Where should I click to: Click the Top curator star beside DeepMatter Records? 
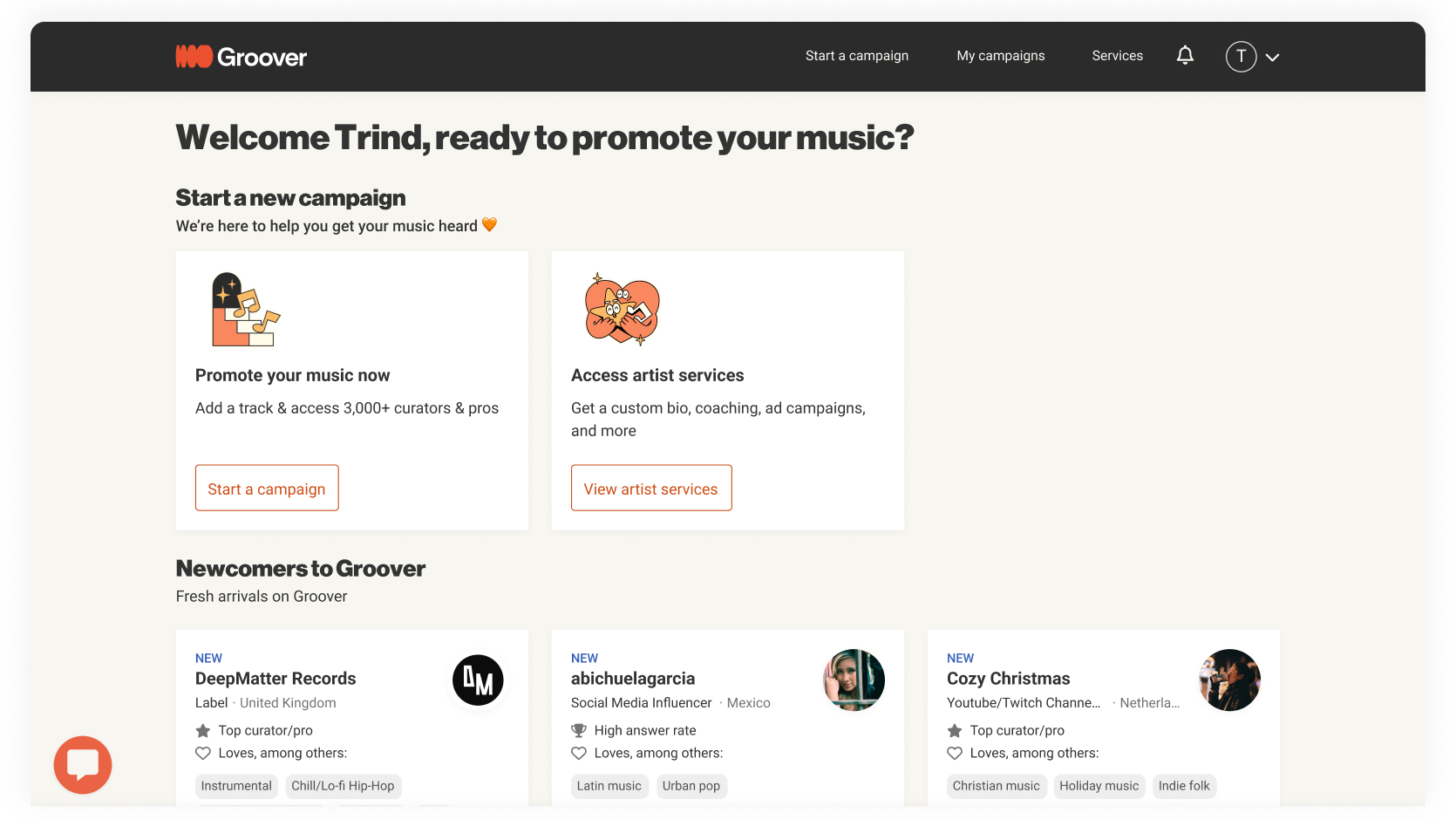tap(203, 730)
